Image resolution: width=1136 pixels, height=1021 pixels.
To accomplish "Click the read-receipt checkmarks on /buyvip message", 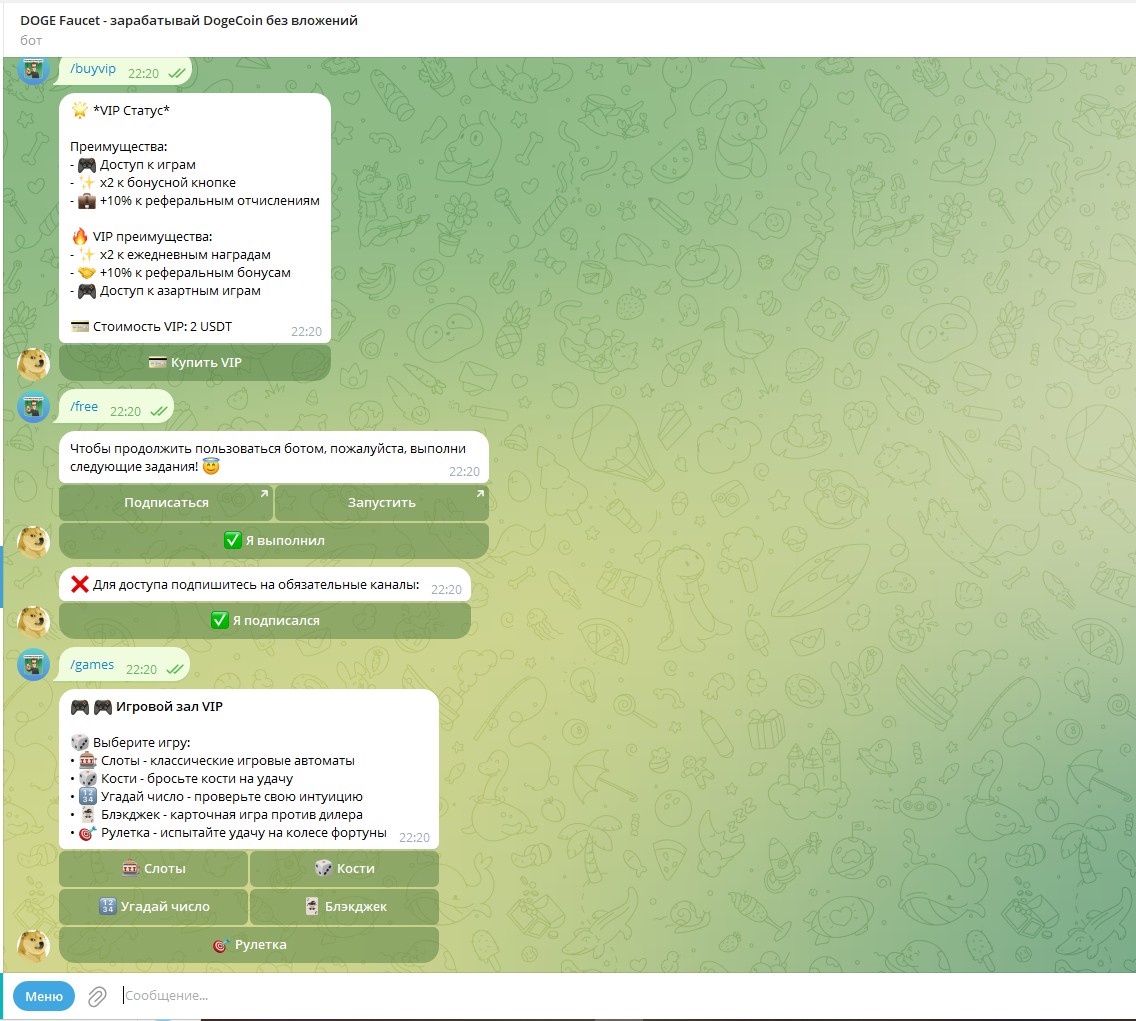I will pyautogui.click(x=177, y=73).
